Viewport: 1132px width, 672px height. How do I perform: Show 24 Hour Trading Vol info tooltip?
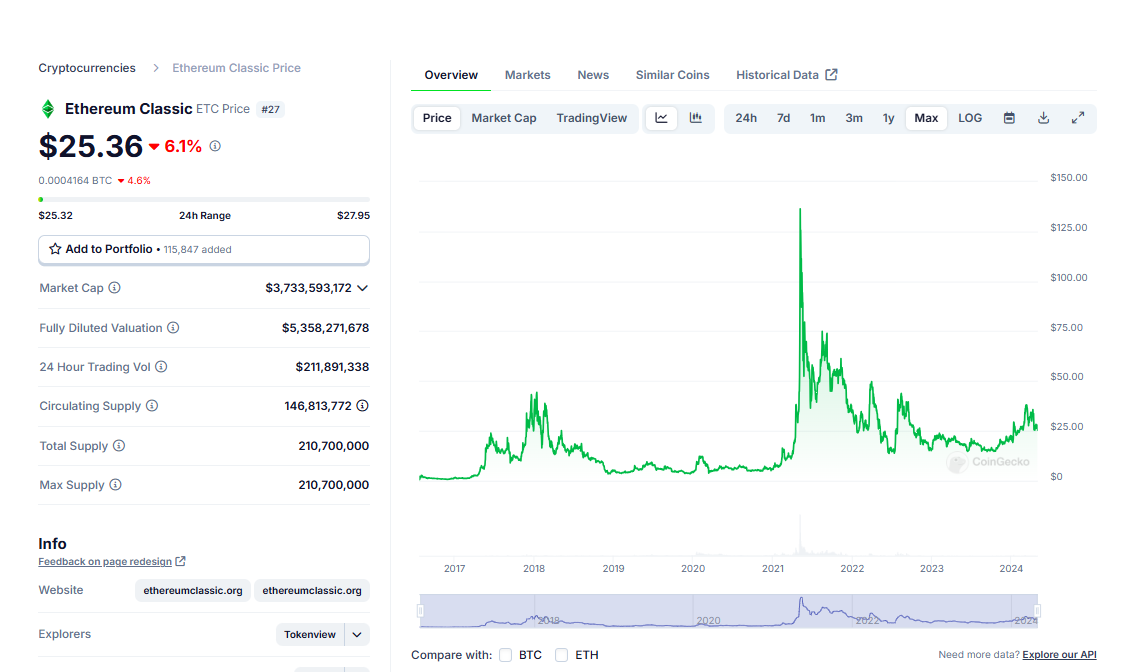(161, 367)
